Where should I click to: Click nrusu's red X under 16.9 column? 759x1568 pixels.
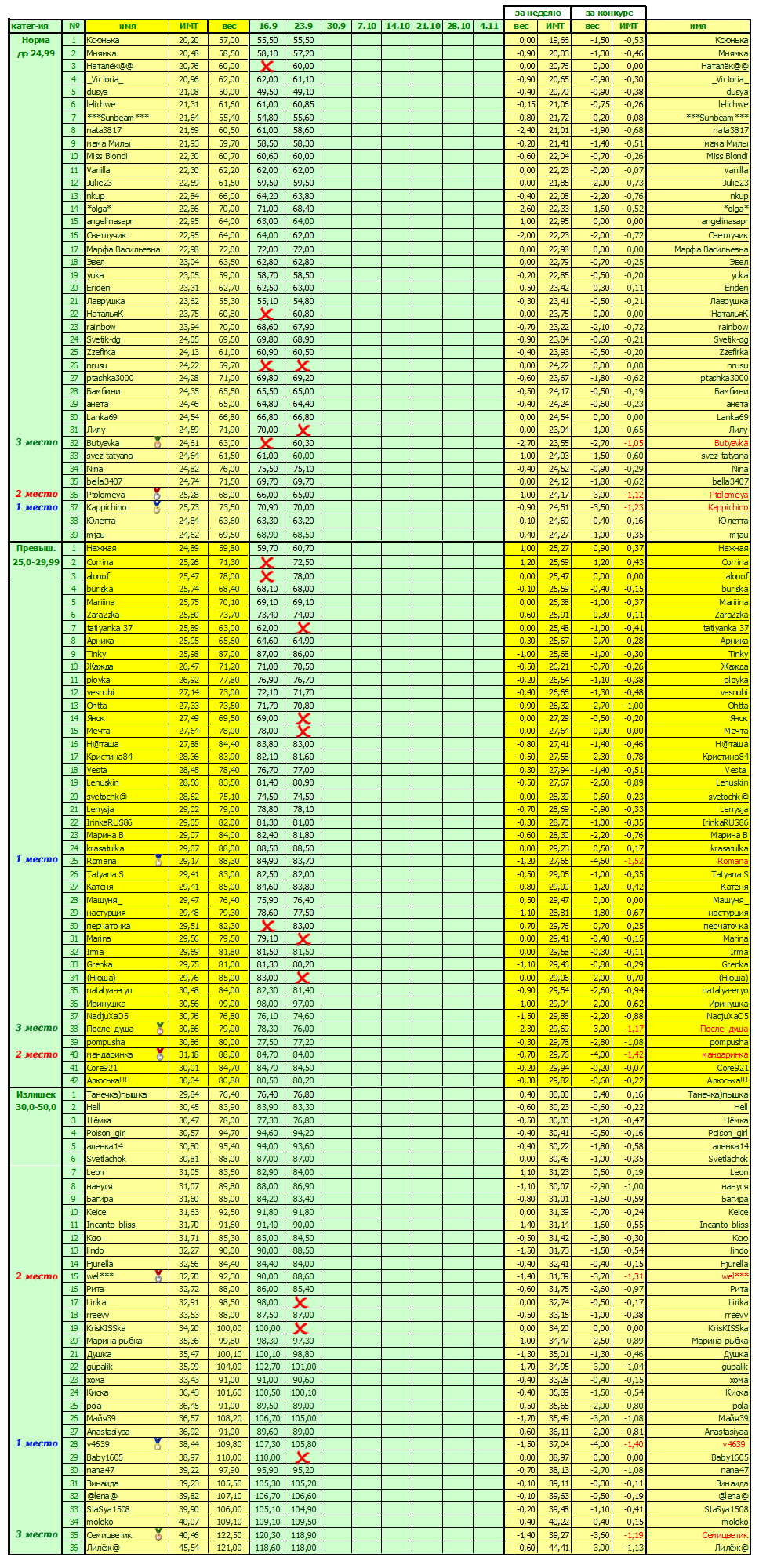[x=267, y=365]
